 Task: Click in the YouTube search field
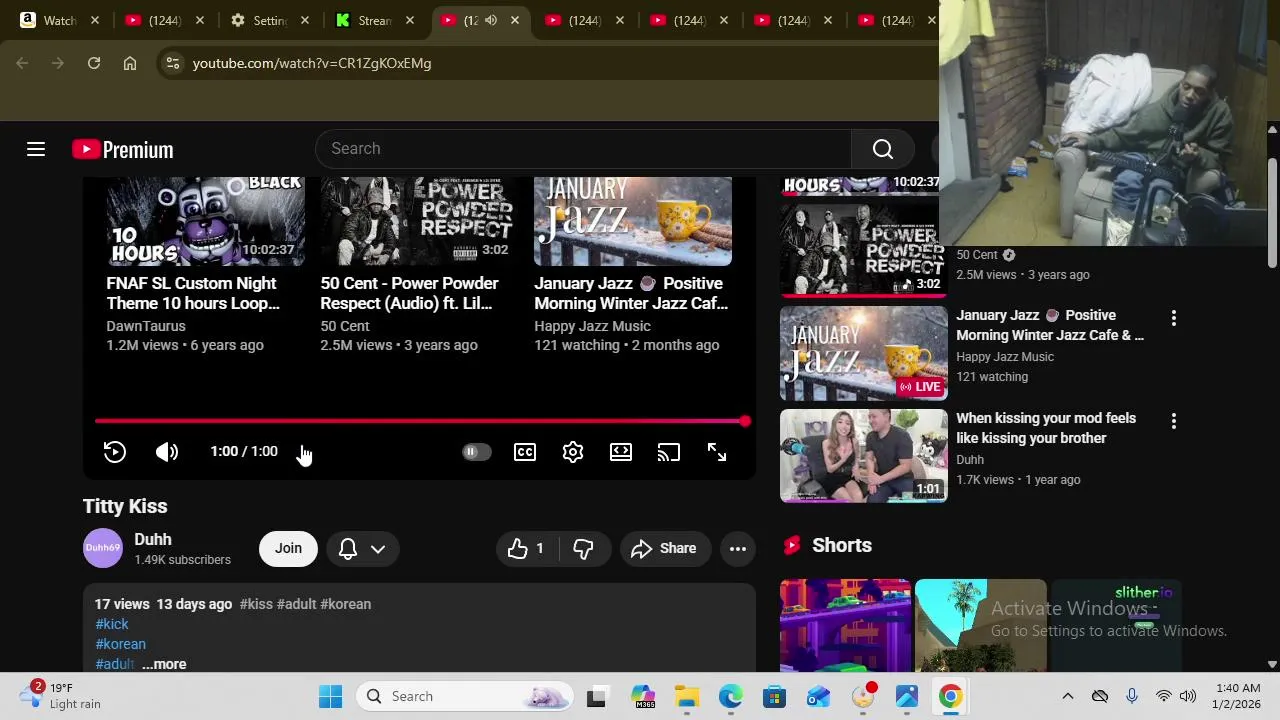pos(583,149)
